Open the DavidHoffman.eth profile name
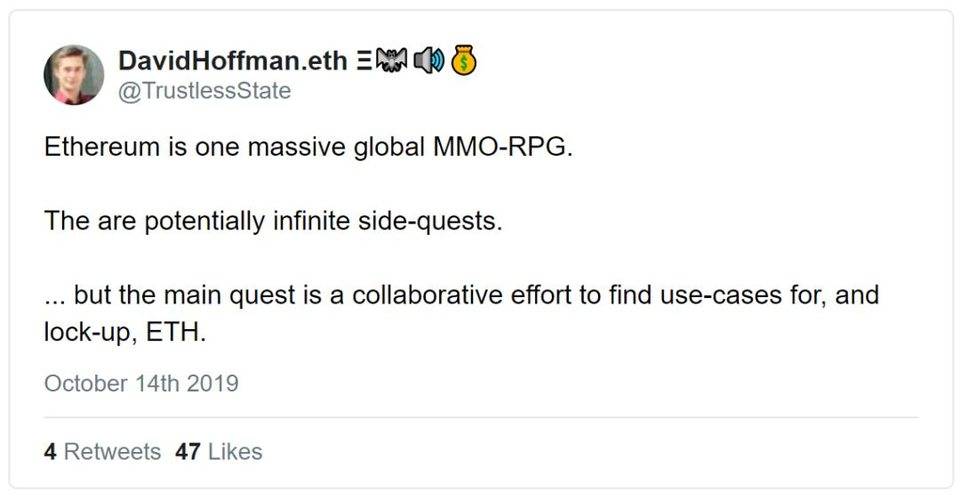 click(x=233, y=60)
